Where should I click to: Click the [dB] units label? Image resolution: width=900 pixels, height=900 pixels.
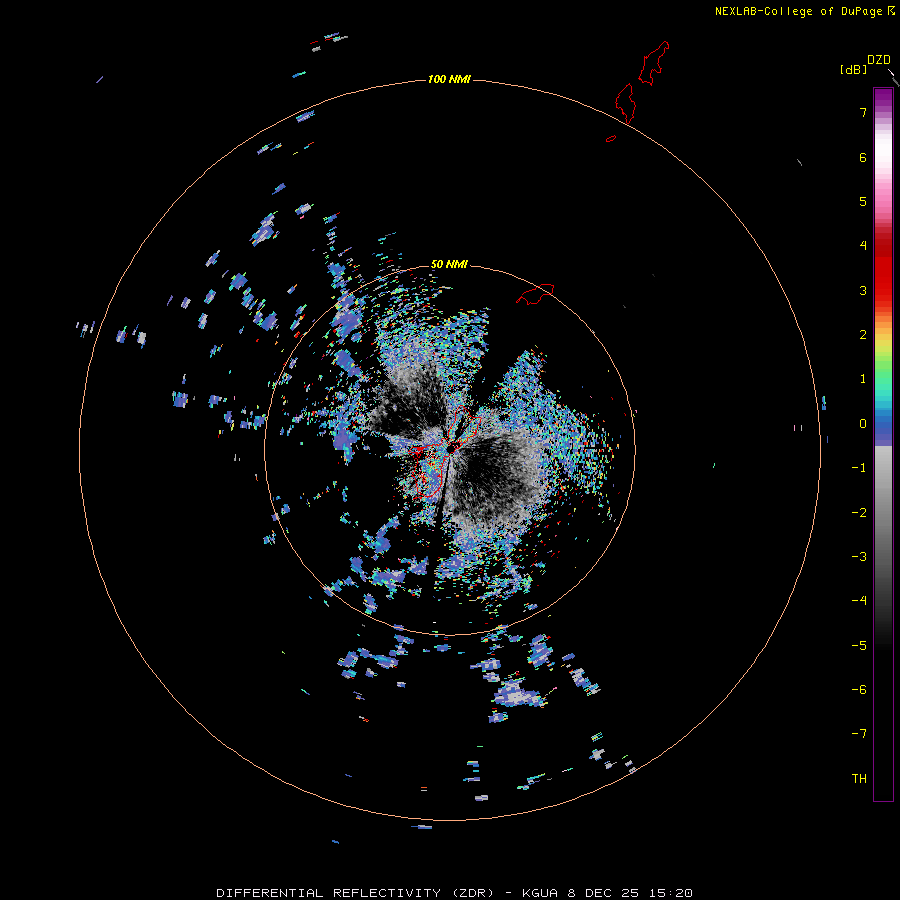tap(854, 69)
